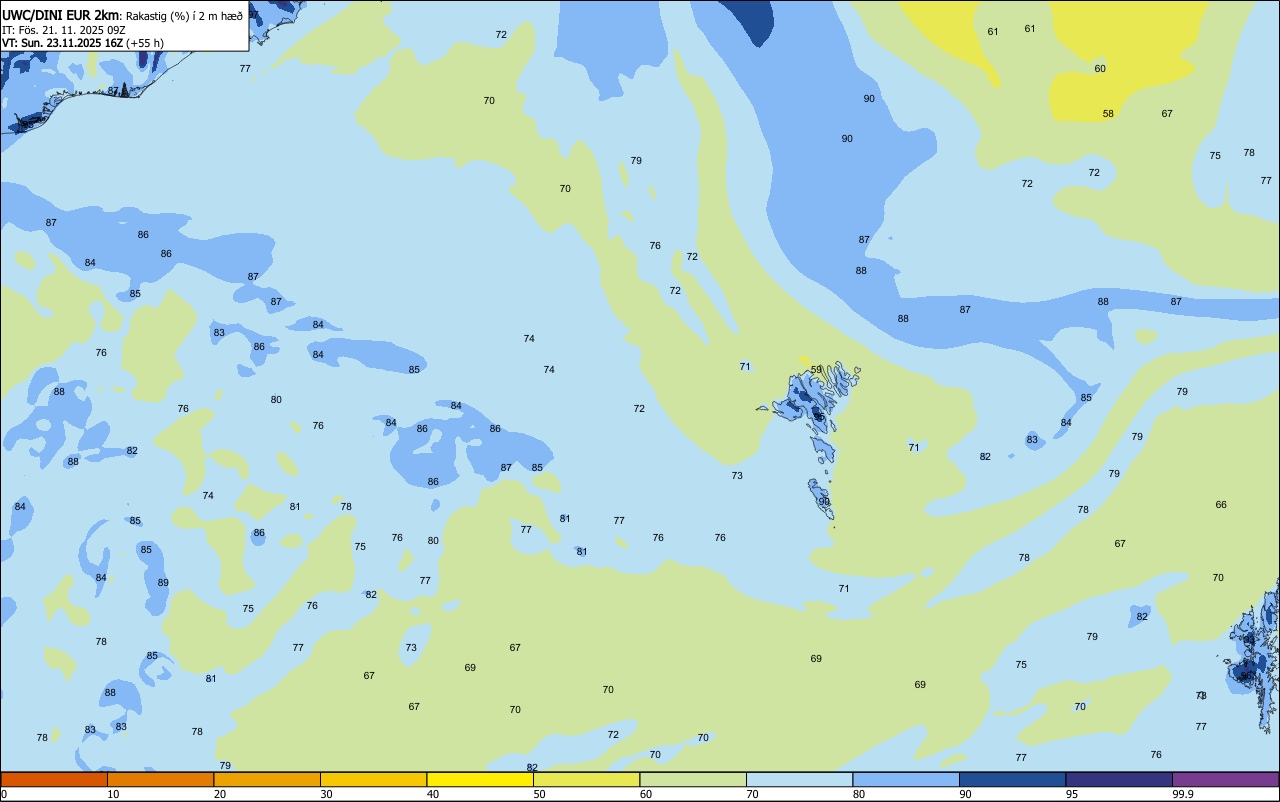Click the dark orange 0–10 legend swatch
Viewport: 1280px width, 802px height.
pyautogui.click(x=54, y=779)
